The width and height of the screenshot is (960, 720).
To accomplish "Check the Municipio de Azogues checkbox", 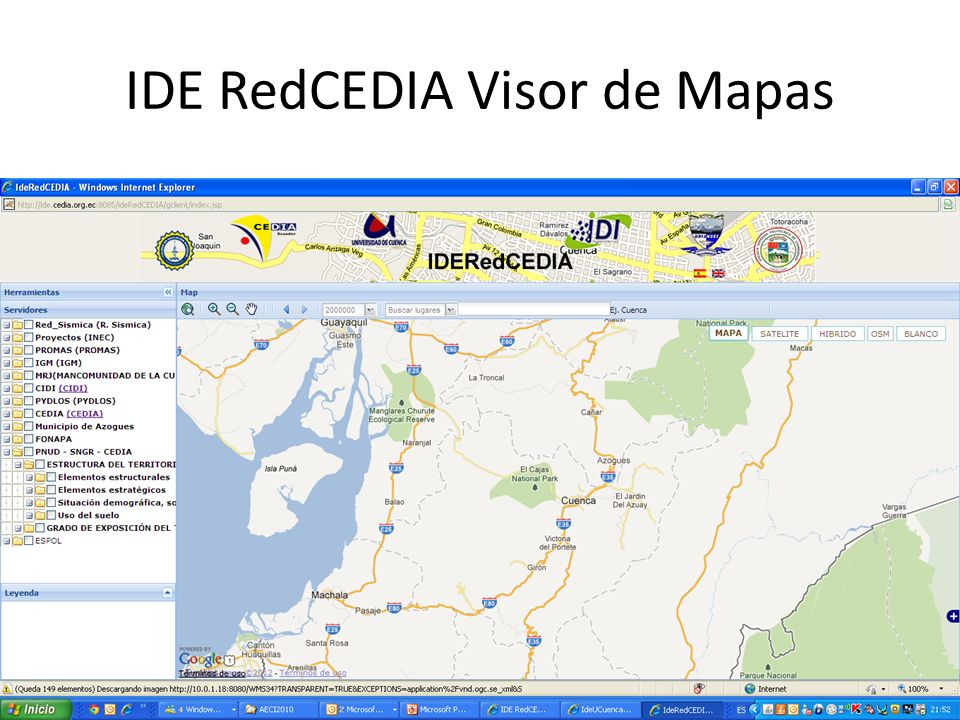I will (29, 426).
